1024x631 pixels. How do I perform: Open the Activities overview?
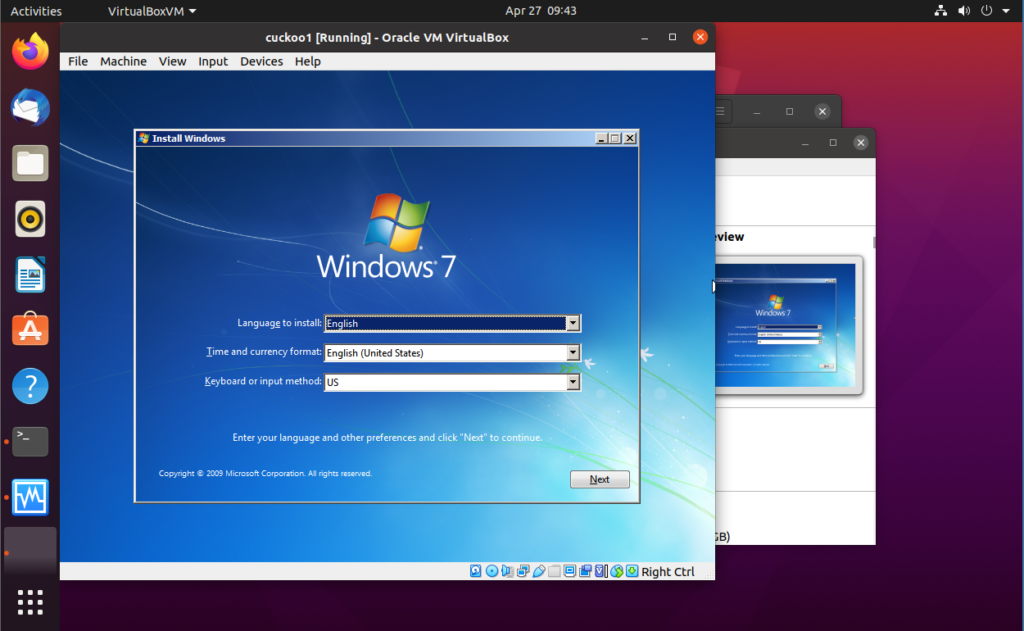36,11
